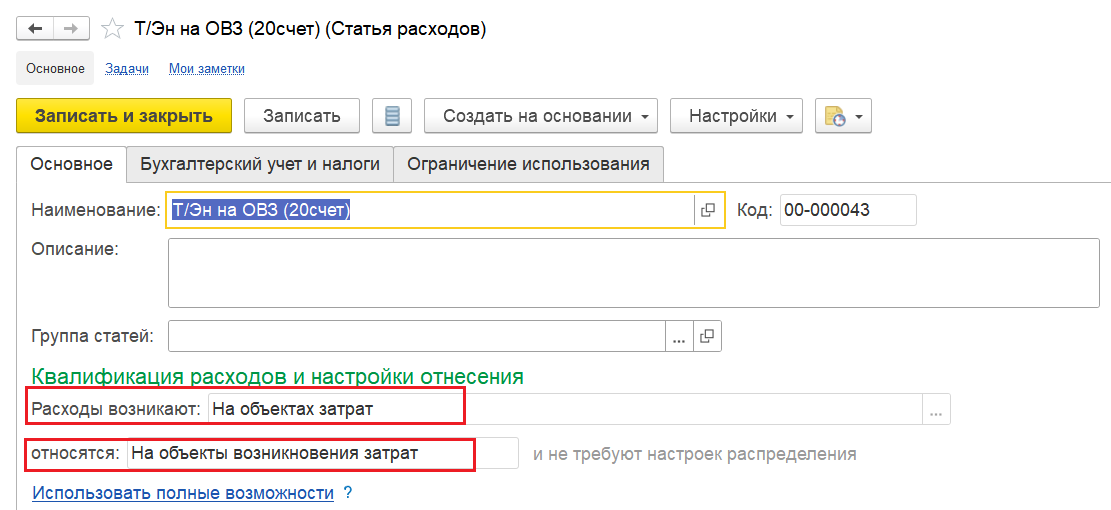Click the Записать button
Screen dimensions: 1111x510
(x=302, y=115)
